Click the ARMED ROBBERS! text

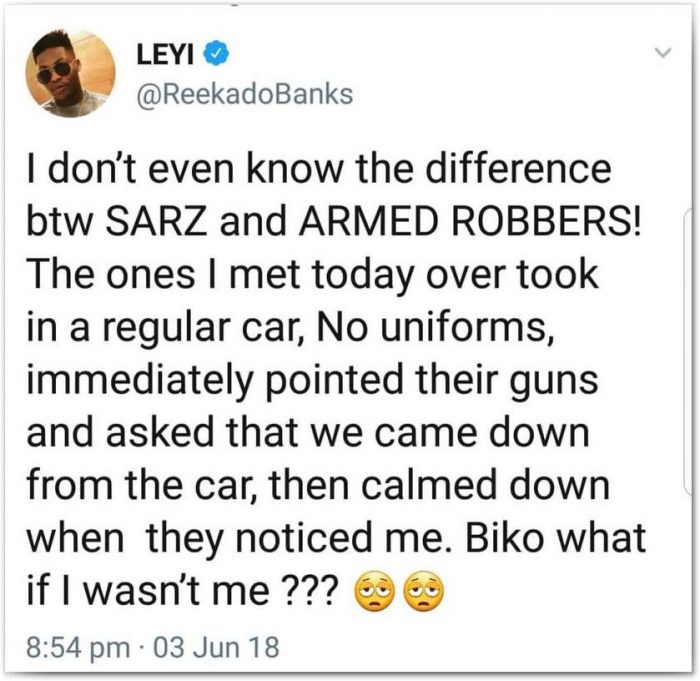click(x=470, y=221)
